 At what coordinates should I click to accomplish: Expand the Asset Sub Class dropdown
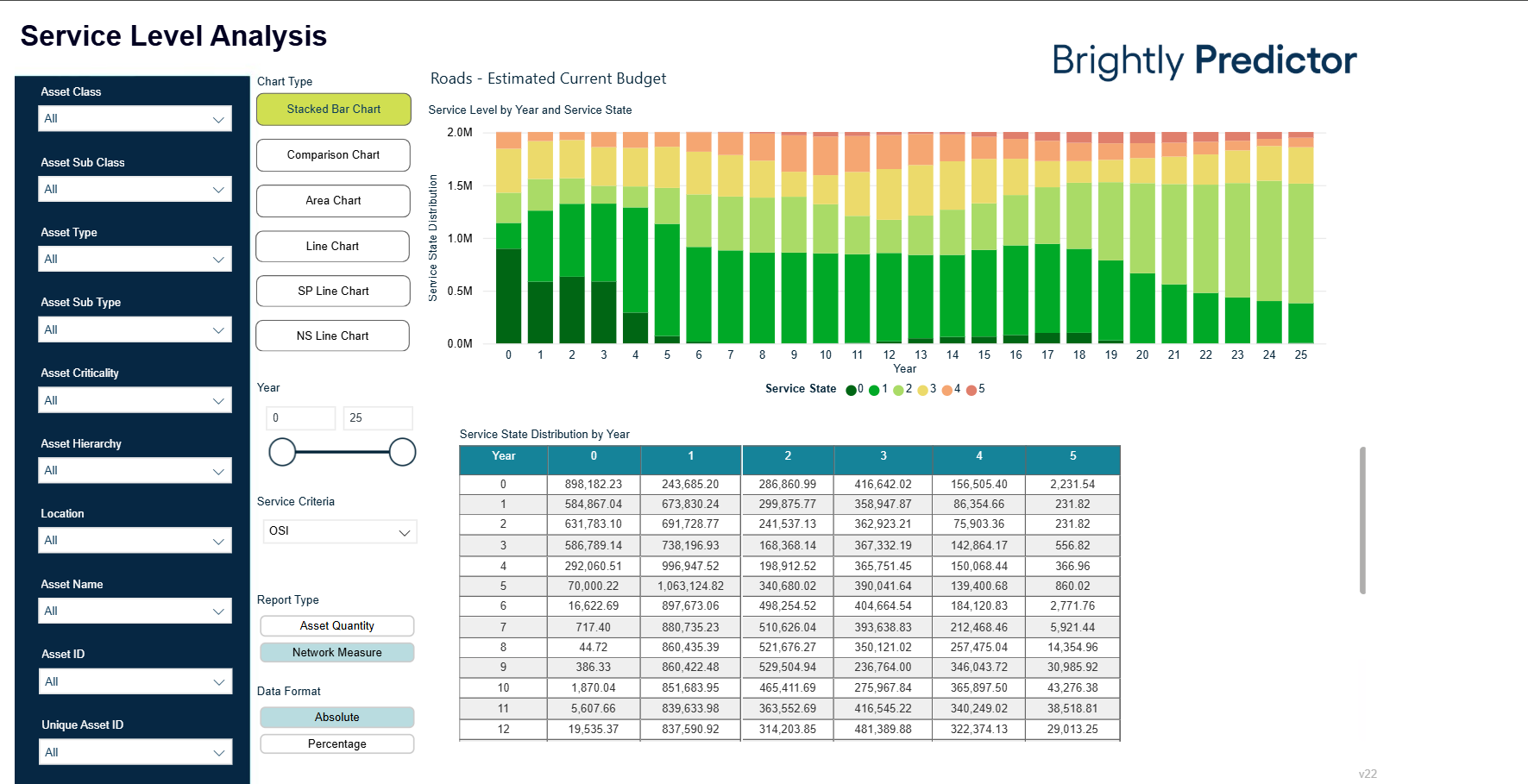(135, 190)
